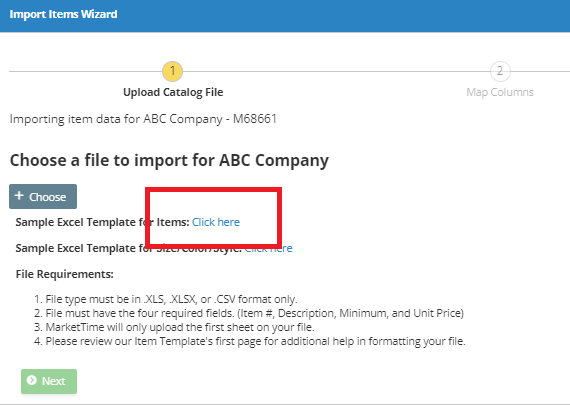Click the arrow icon on Next button
The width and height of the screenshot is (570, 405).
(32, 380)
